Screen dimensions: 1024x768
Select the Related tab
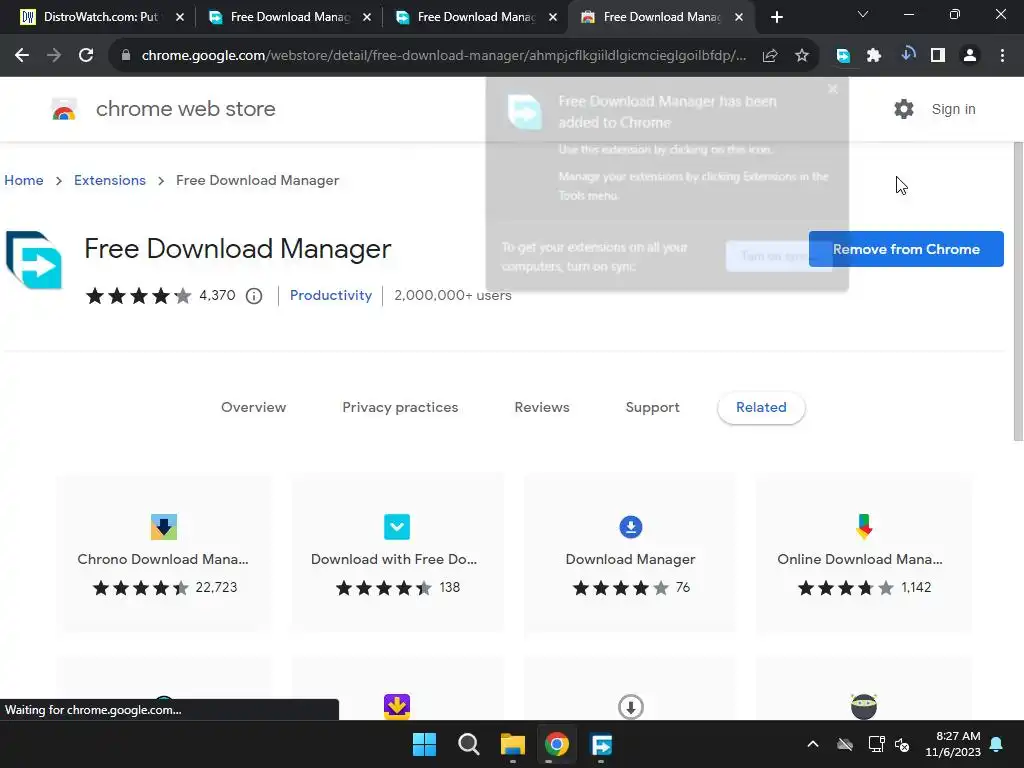(761, 407)
